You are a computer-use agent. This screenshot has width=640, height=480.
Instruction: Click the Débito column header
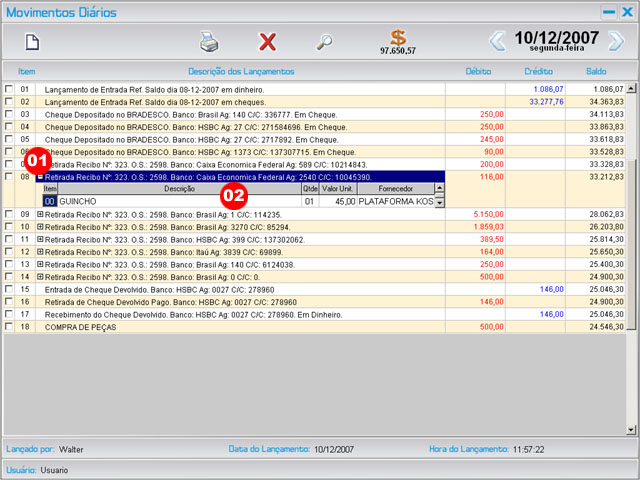pyautogui.click(x=478, y=72)
